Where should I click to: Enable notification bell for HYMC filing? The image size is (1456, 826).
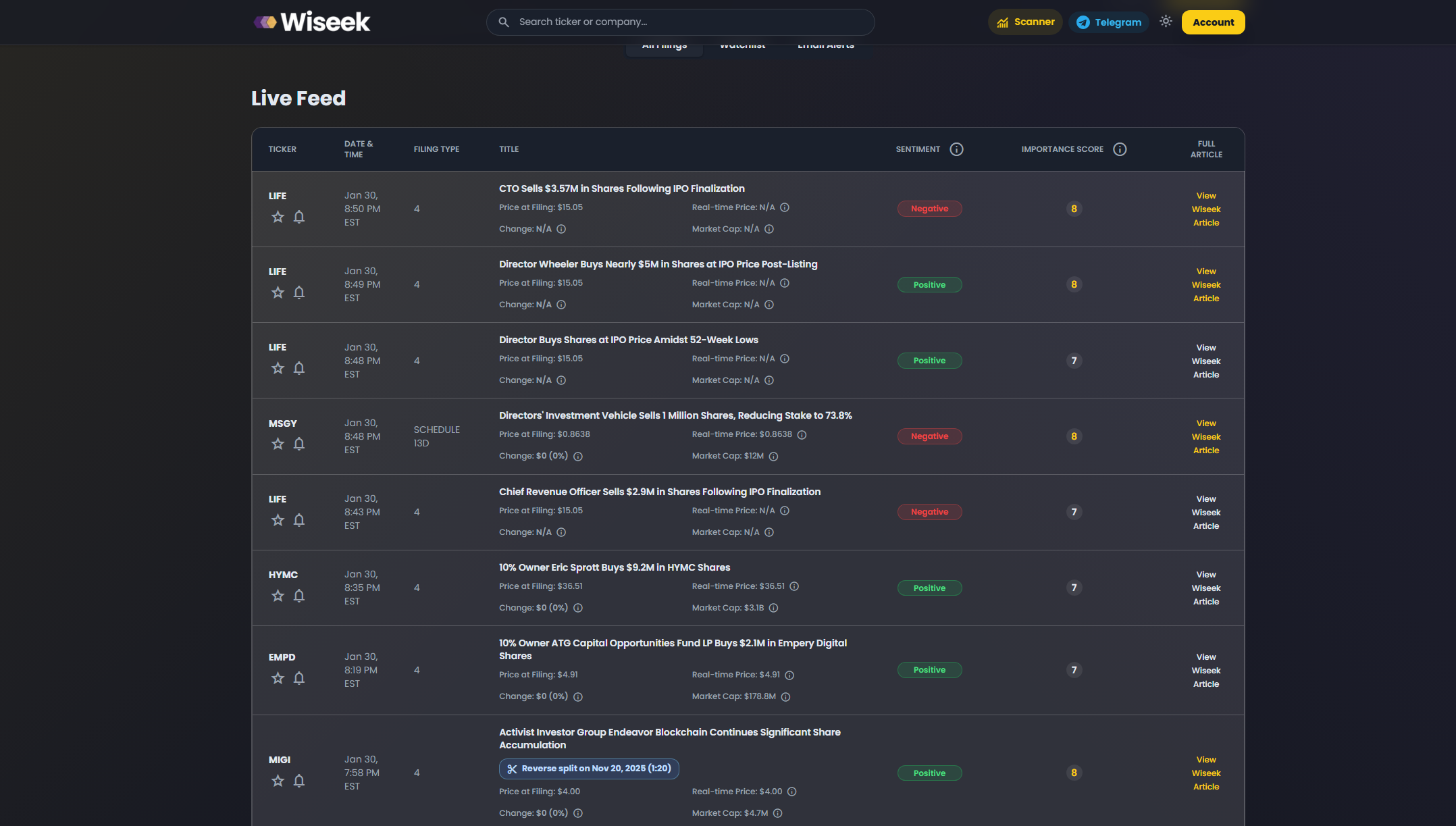(x=299, y=596)
